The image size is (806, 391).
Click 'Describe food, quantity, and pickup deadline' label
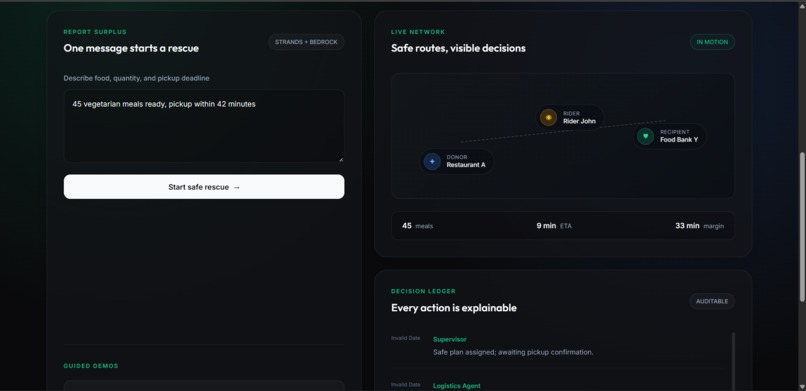136,79
